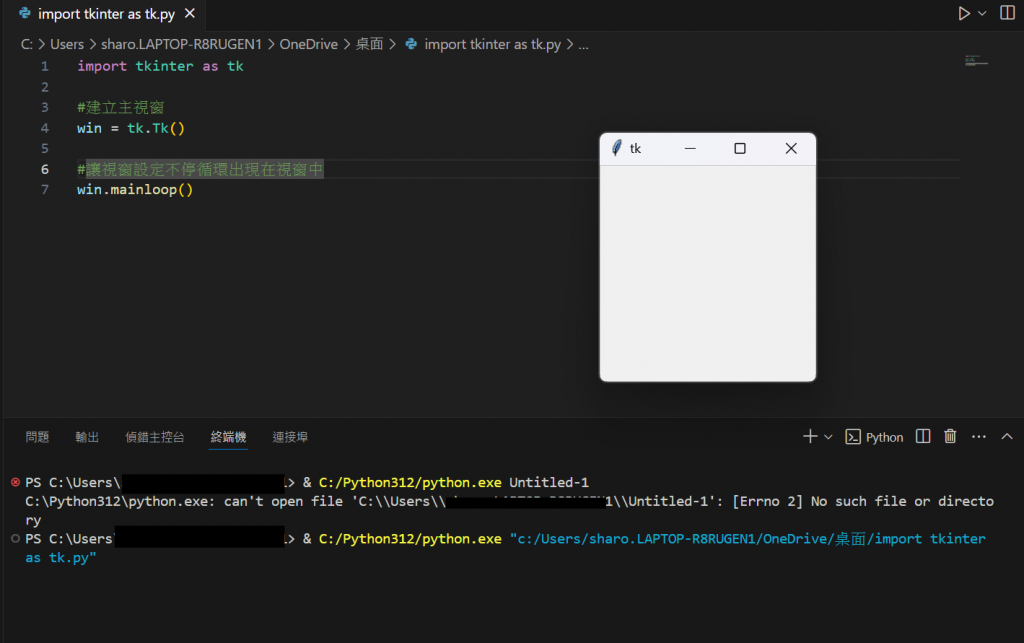Screen dimensions: 1024x643
Task: Create a new terminal with plus icon
Action: point(810,436)
